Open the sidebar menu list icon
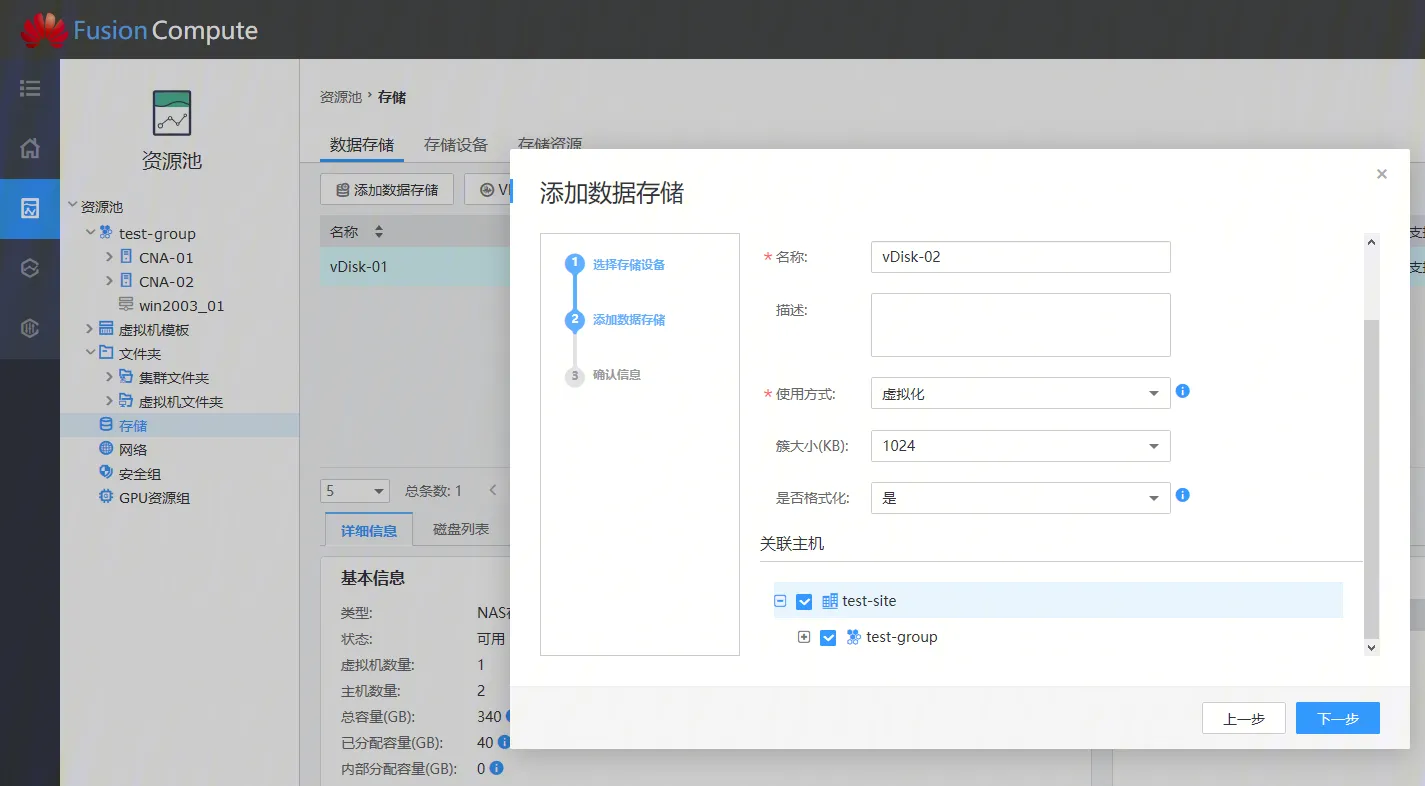This screenshot has height=786, width=1425. click(x=30, y=89)
